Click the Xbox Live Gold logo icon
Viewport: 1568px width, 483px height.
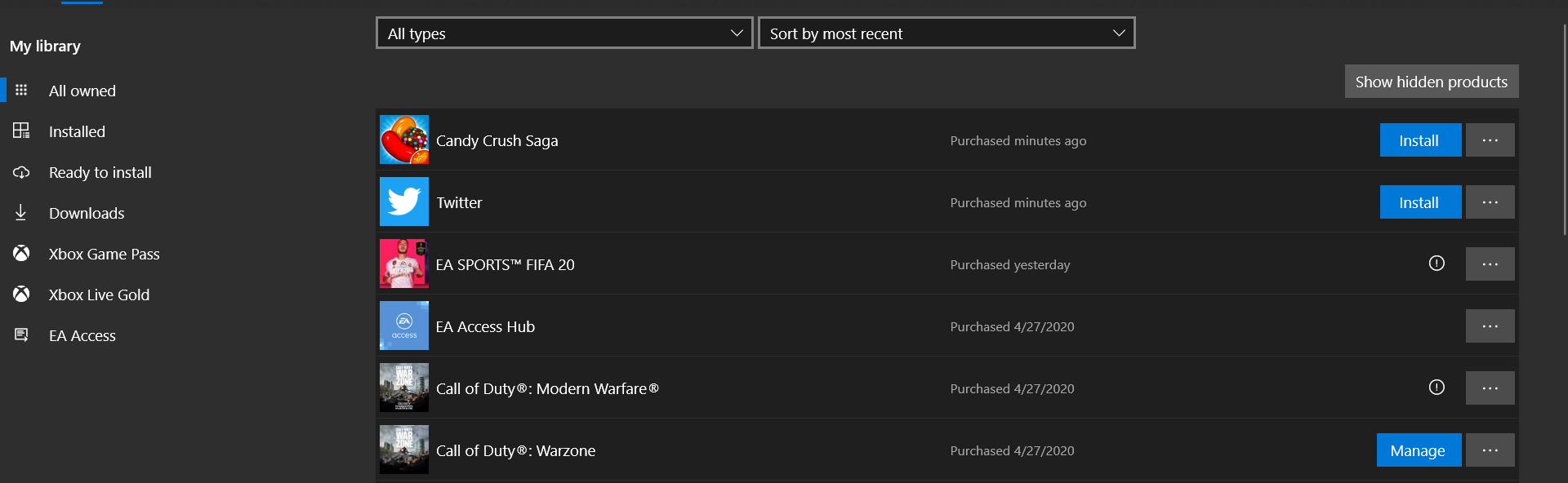pyautogui.click(x=21, y=294)
